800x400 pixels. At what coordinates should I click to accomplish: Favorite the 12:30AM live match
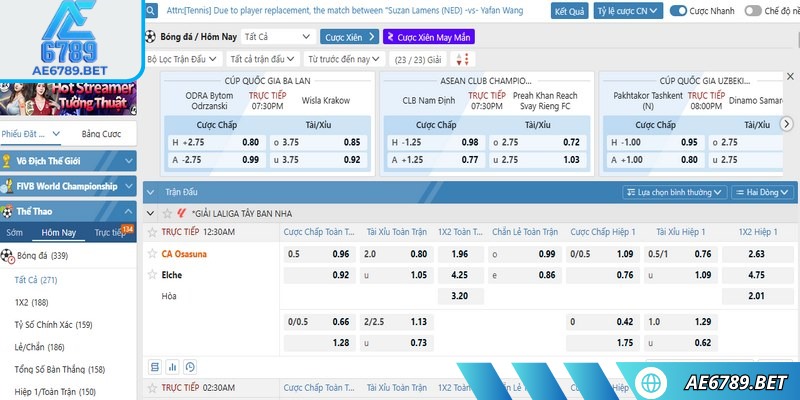click(x=152, y=232)
